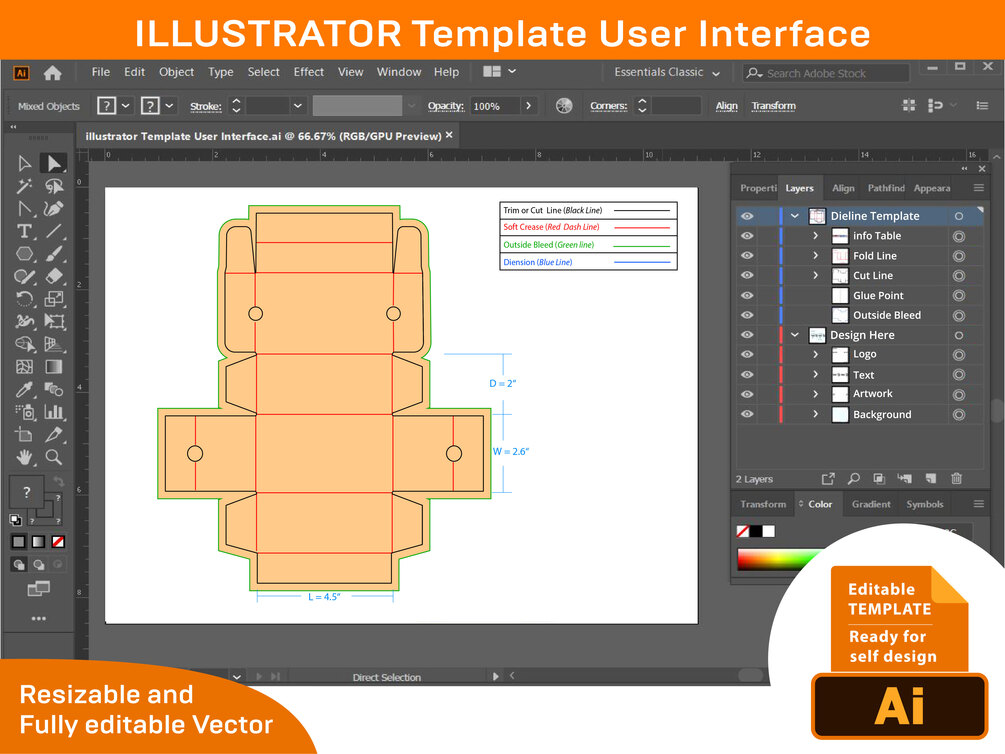The image size is (1005, 754).
Task: Select the Hand tool
Action: 24,457
